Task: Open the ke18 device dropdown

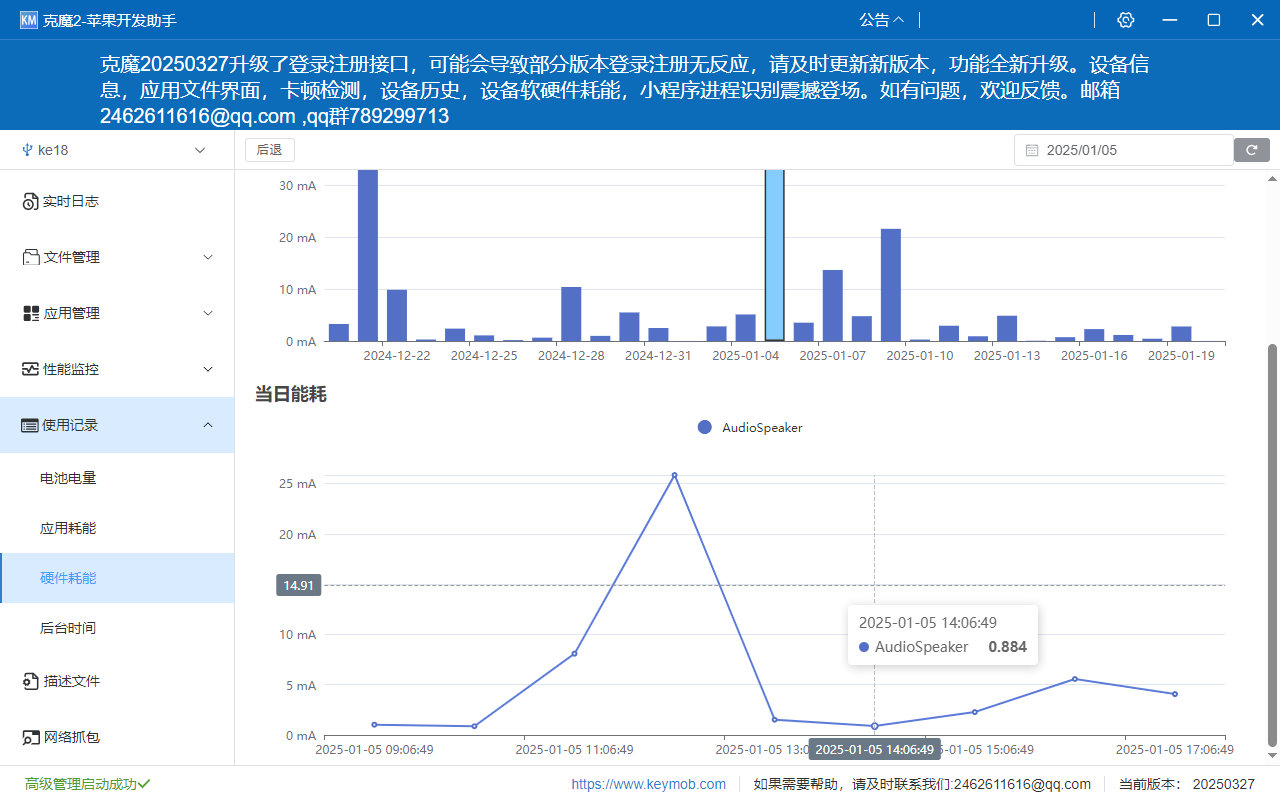Action: [117, 150]
